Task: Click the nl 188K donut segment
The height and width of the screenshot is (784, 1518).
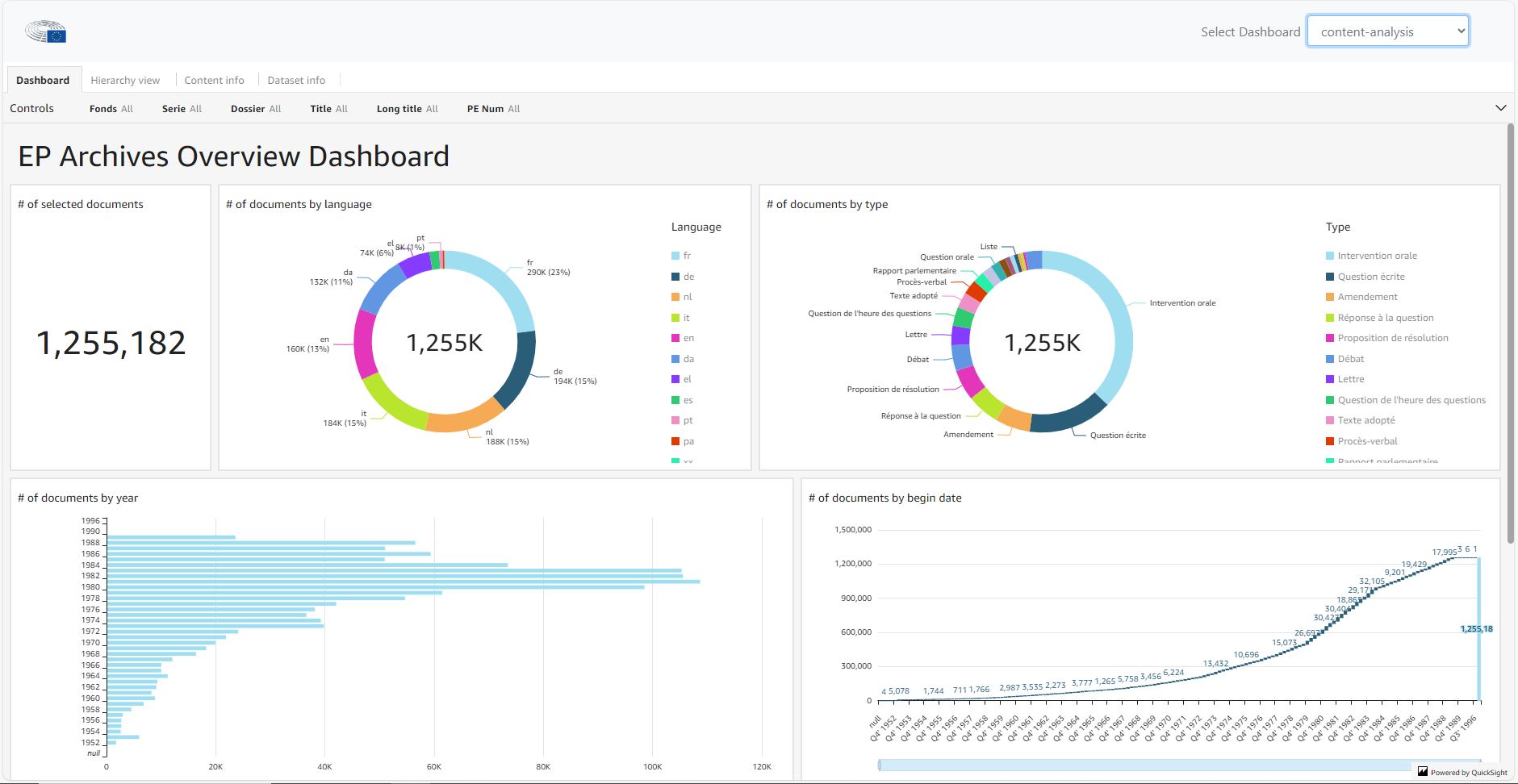Action: coord(466,419)
